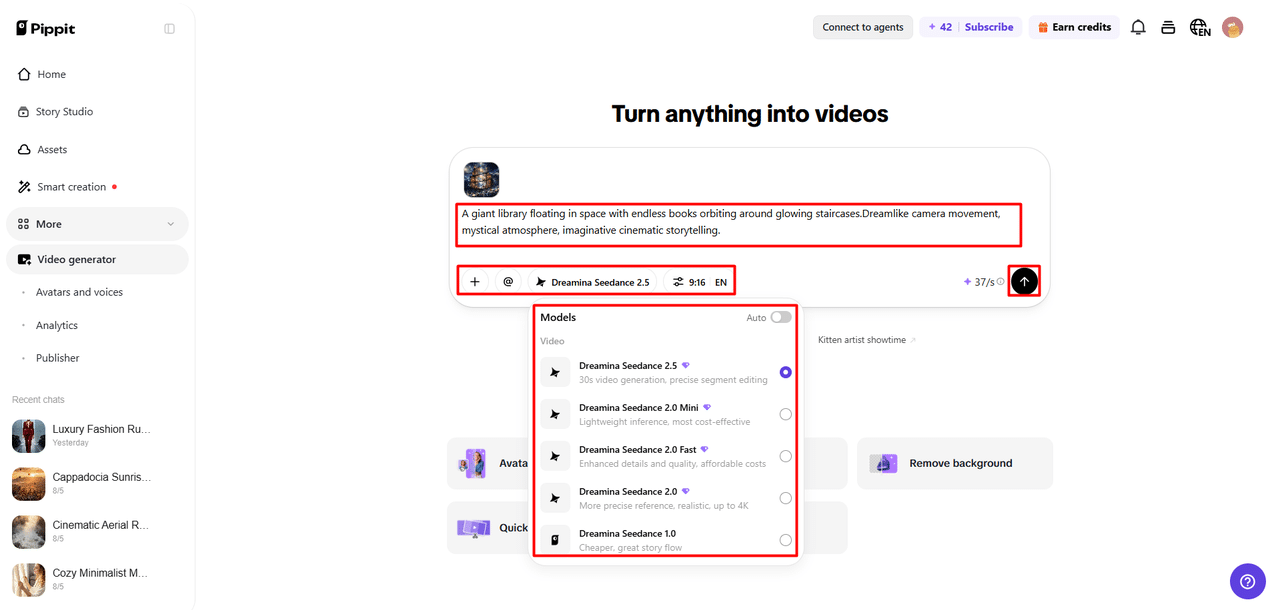The image size is (1280, 610).
Task: Click Remove background card
Action: coord(955,463)
